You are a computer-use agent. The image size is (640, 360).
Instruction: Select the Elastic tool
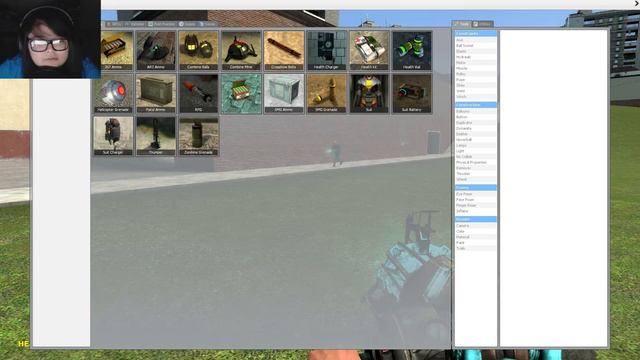pyautogui.click(x=476, y=51)
